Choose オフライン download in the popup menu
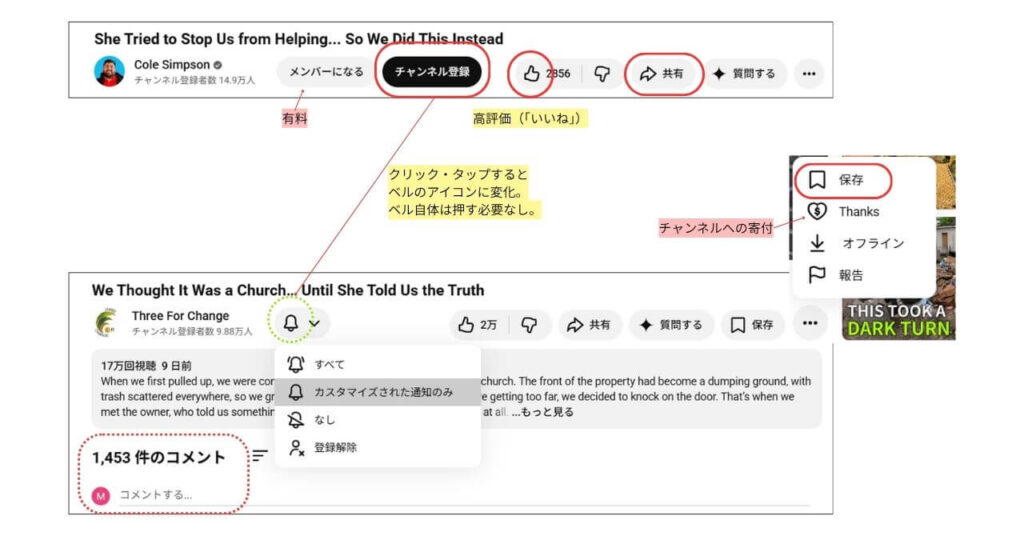 (863, 243)
